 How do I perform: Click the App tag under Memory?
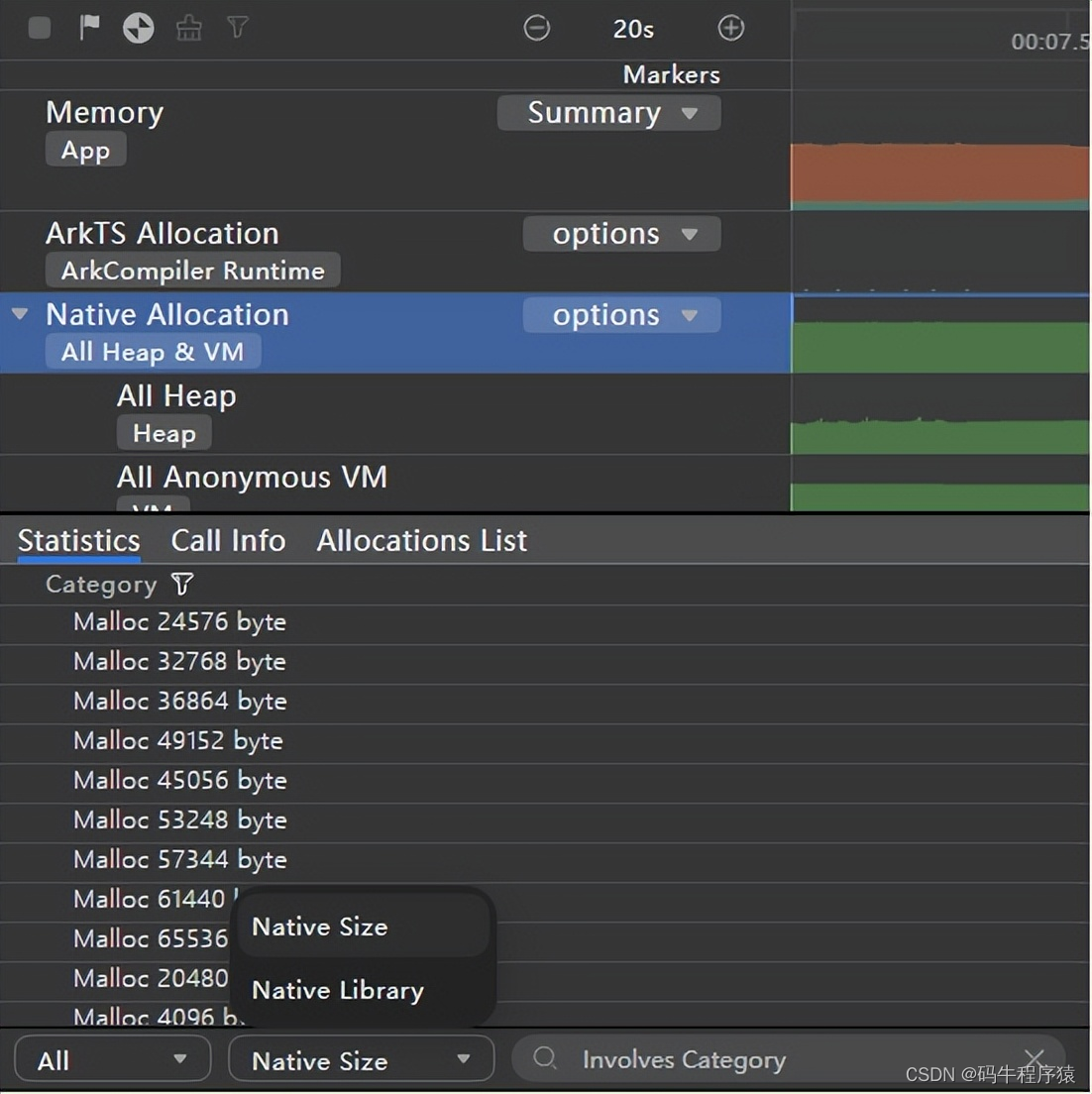coord(85,150)
